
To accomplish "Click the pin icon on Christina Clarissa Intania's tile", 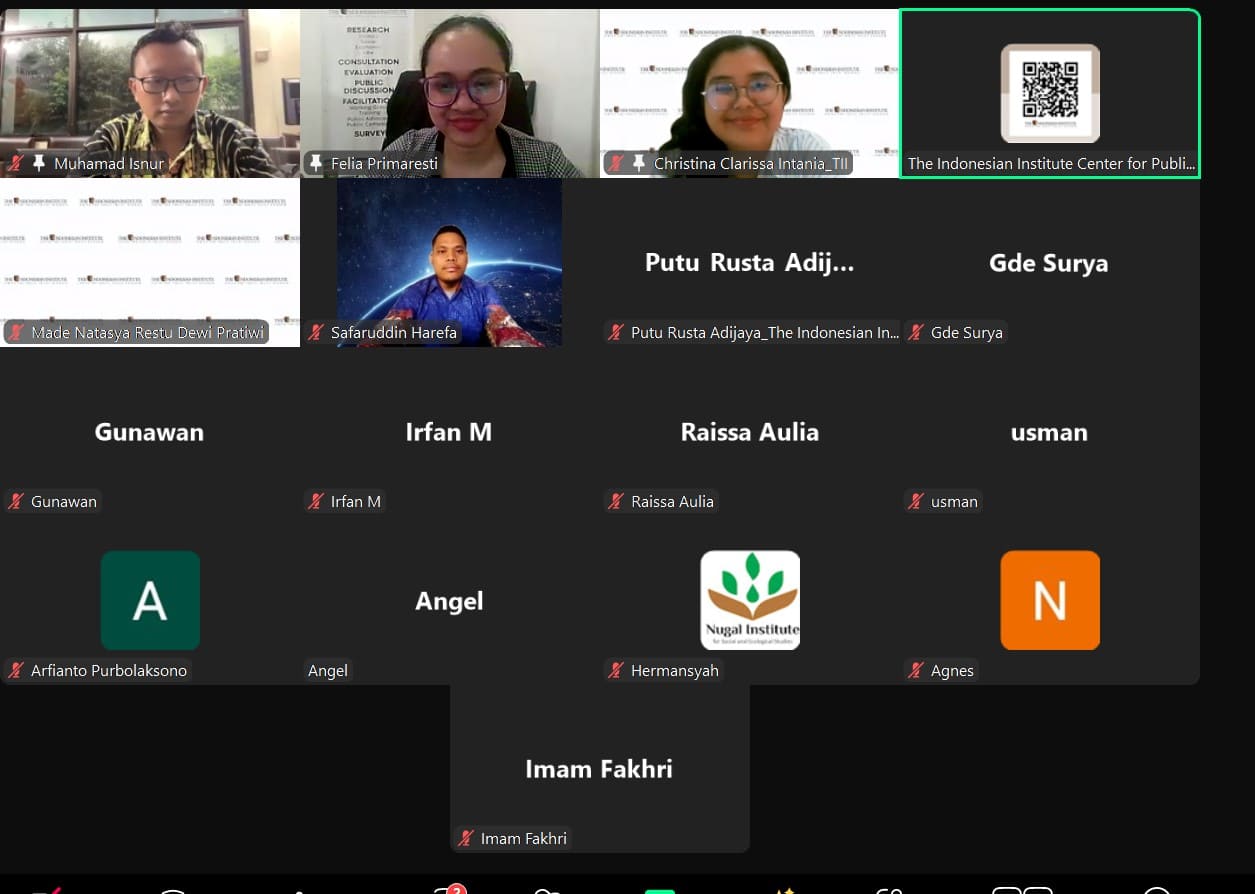I will pos(640,163).
